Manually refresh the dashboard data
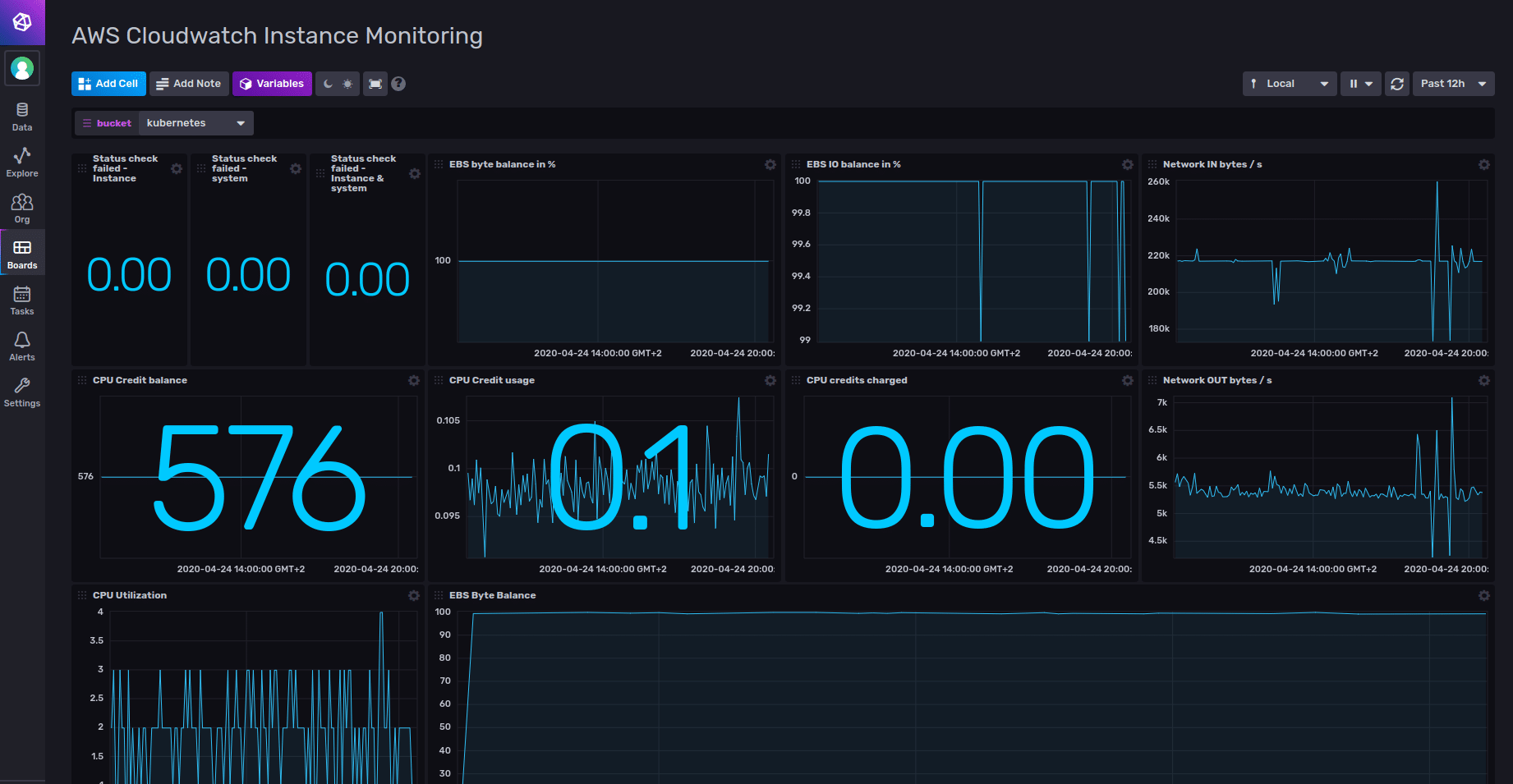The image size is (1513, 784). click(x=1396, y=83)
